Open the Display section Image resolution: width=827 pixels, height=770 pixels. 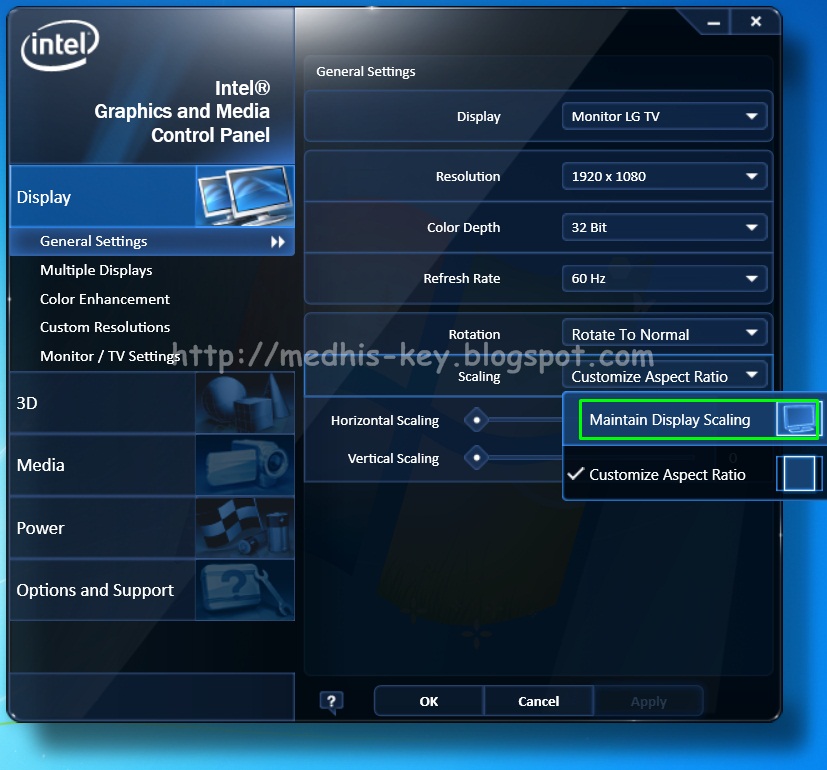(x=152, y=196)
